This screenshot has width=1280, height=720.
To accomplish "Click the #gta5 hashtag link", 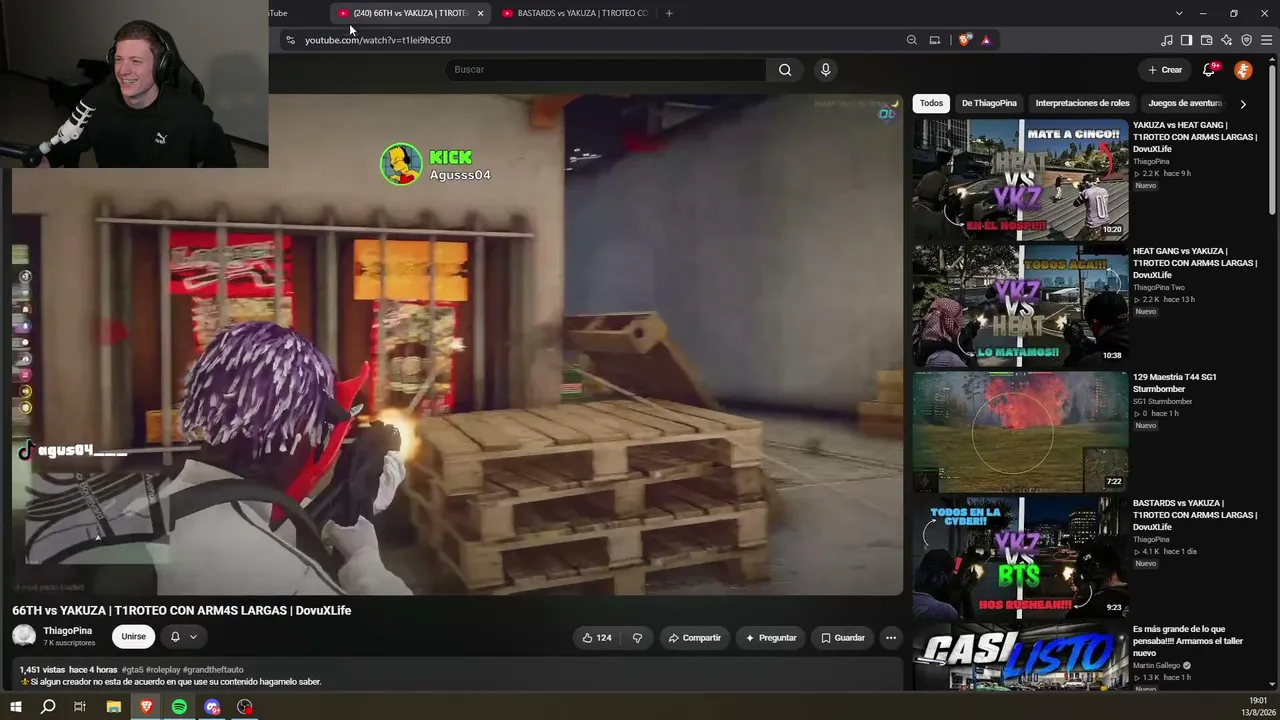I will tap(132, 670).
